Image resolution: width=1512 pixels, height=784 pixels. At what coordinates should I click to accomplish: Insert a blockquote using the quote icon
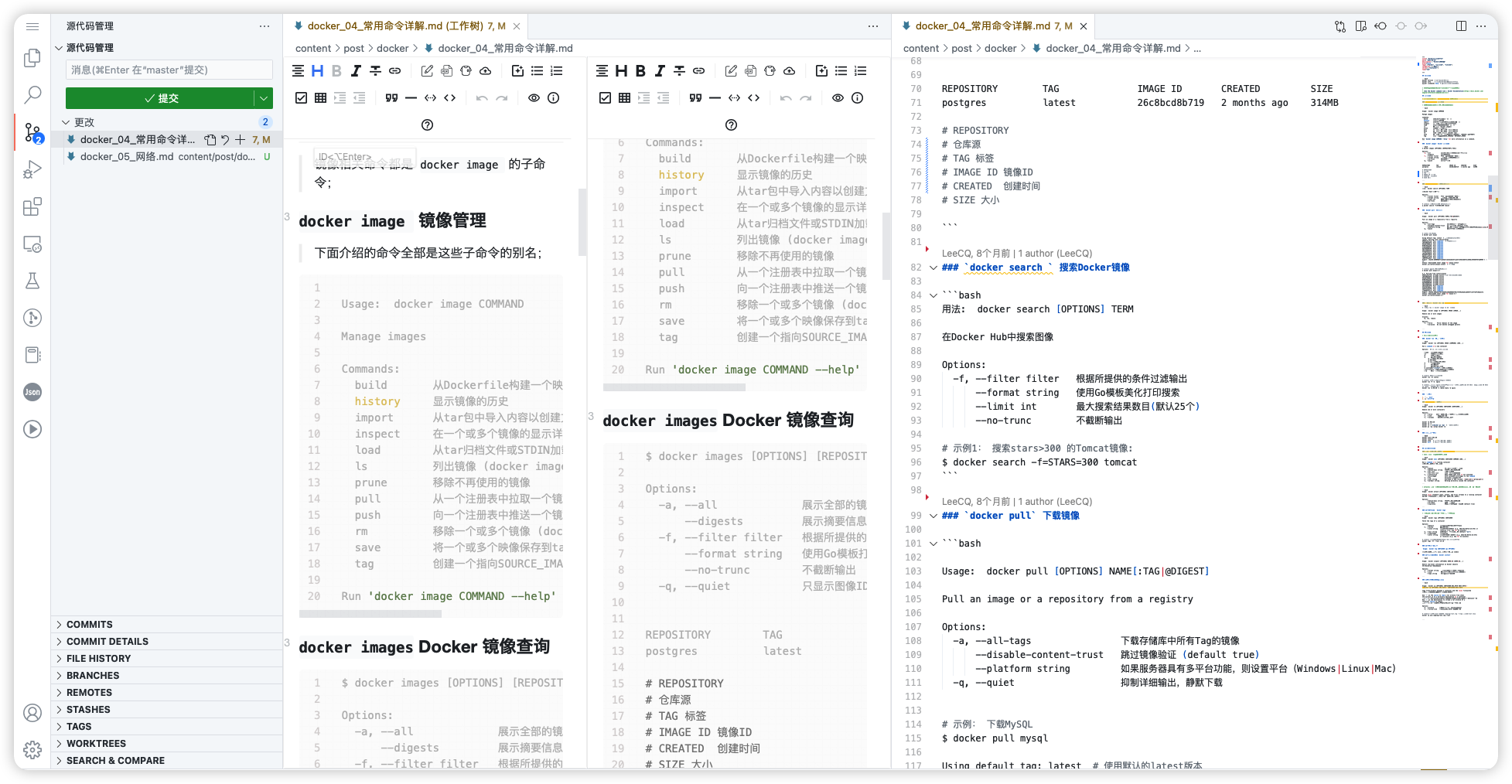tap(391, 97)
